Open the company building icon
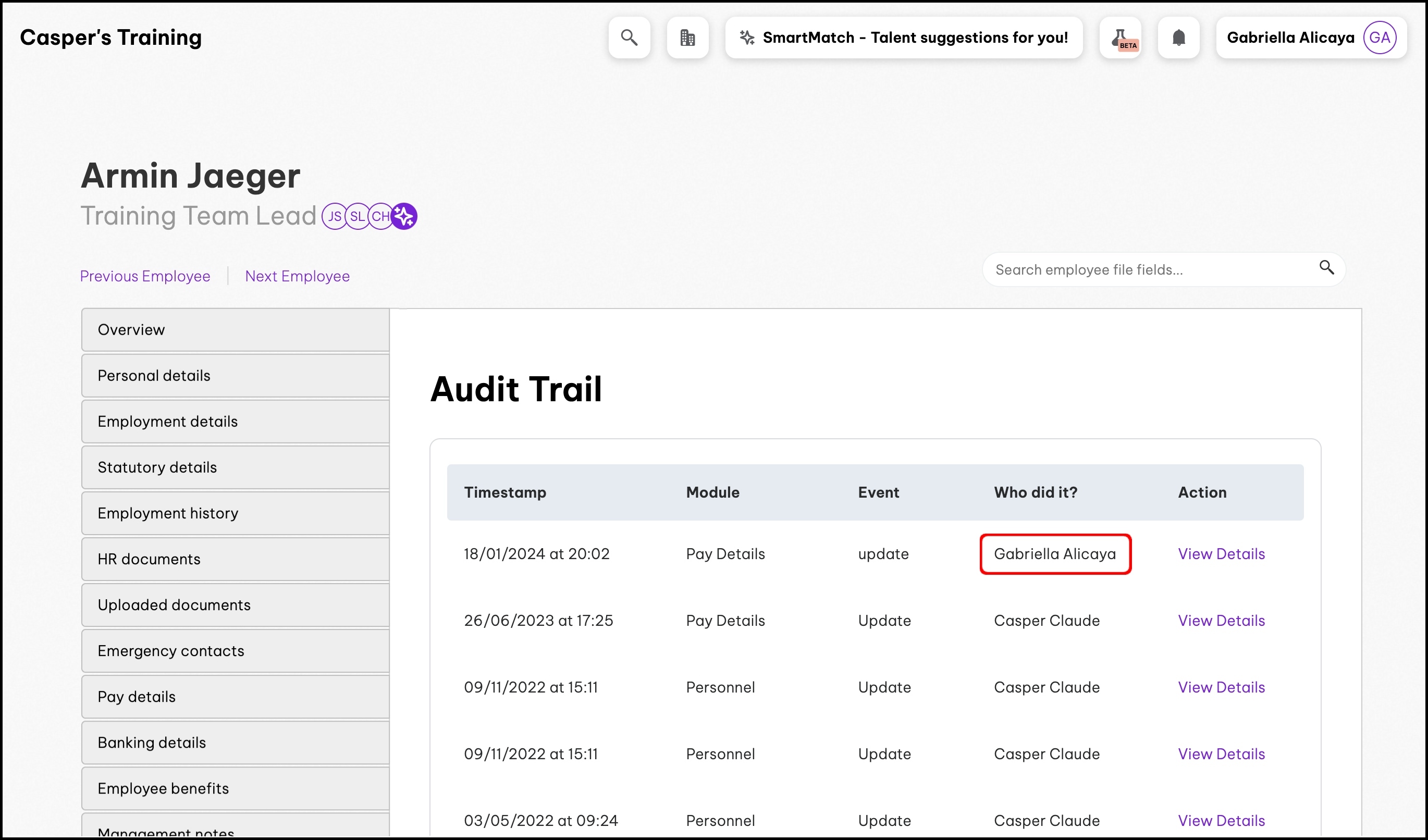 (x=687, y=38)
